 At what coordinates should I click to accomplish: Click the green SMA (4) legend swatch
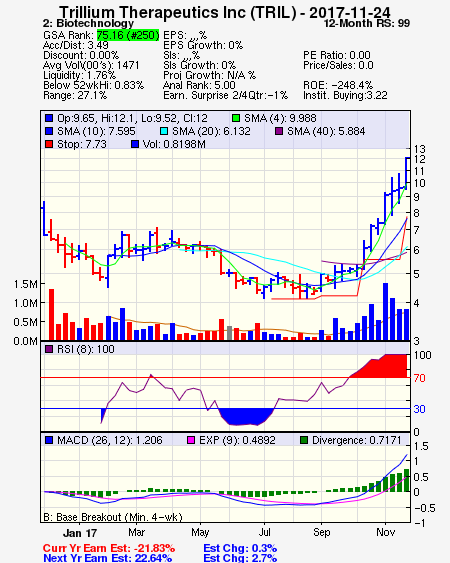pyautogui.click(x=236, y=118)
